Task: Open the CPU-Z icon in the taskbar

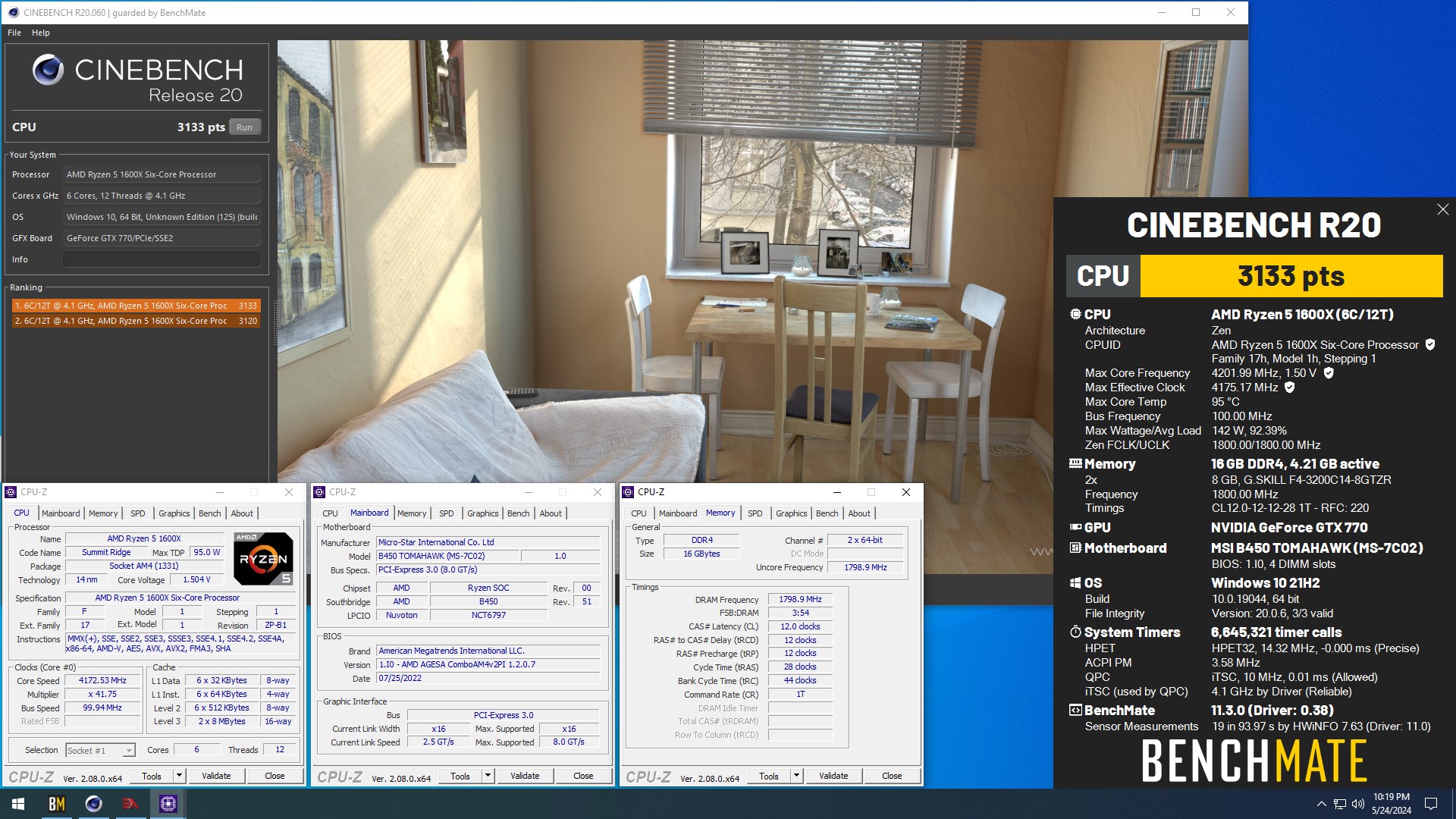Action: [168, 804]
